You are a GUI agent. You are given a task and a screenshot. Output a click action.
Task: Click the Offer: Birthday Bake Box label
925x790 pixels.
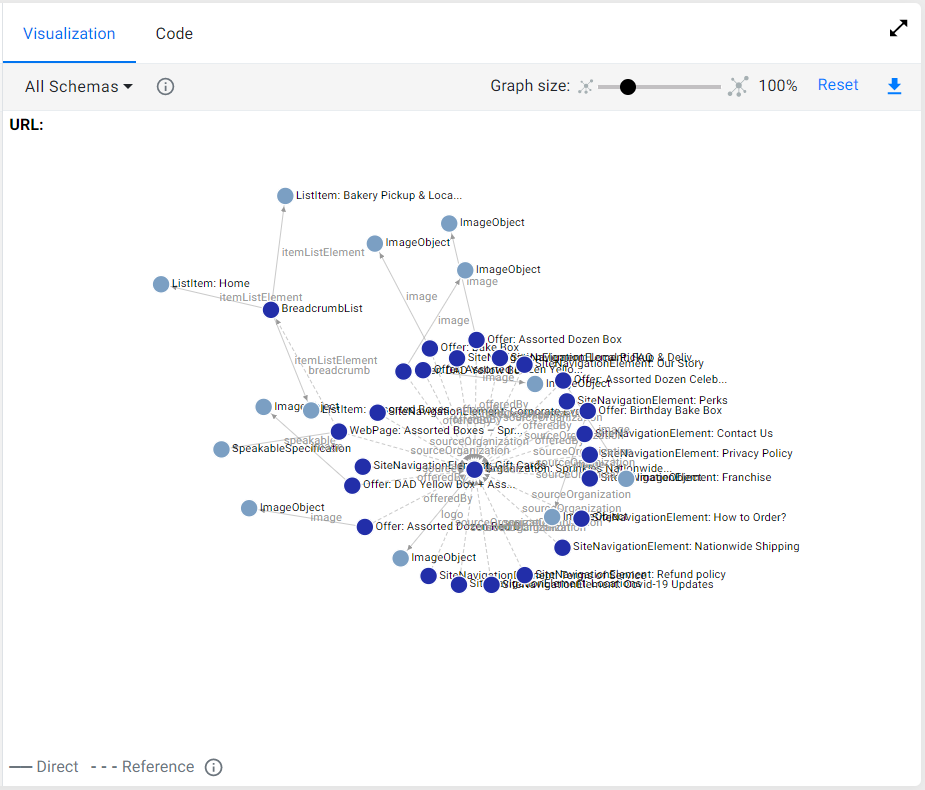[660, 410]
